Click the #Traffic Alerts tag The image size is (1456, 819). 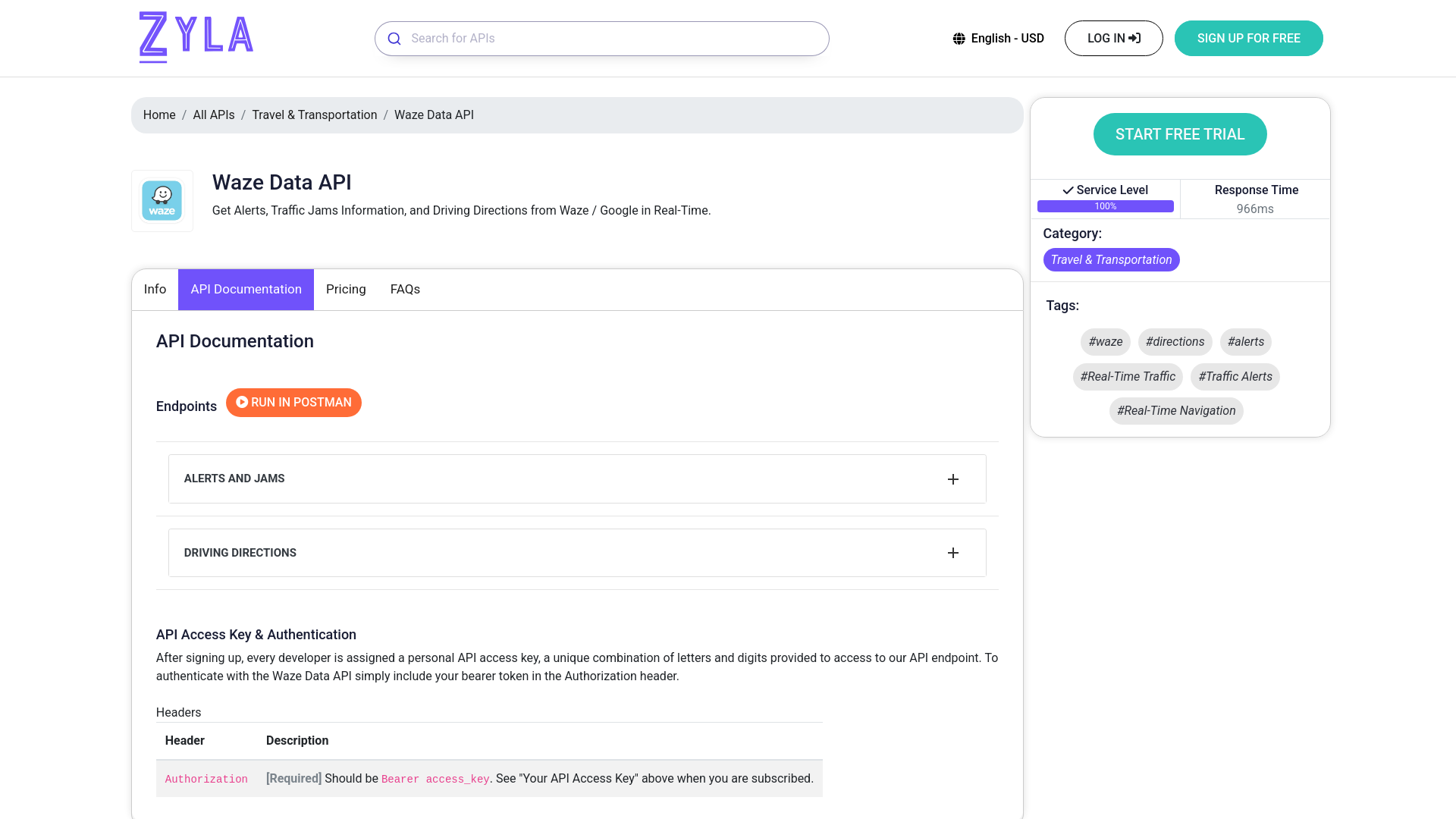coord(1235,377)
